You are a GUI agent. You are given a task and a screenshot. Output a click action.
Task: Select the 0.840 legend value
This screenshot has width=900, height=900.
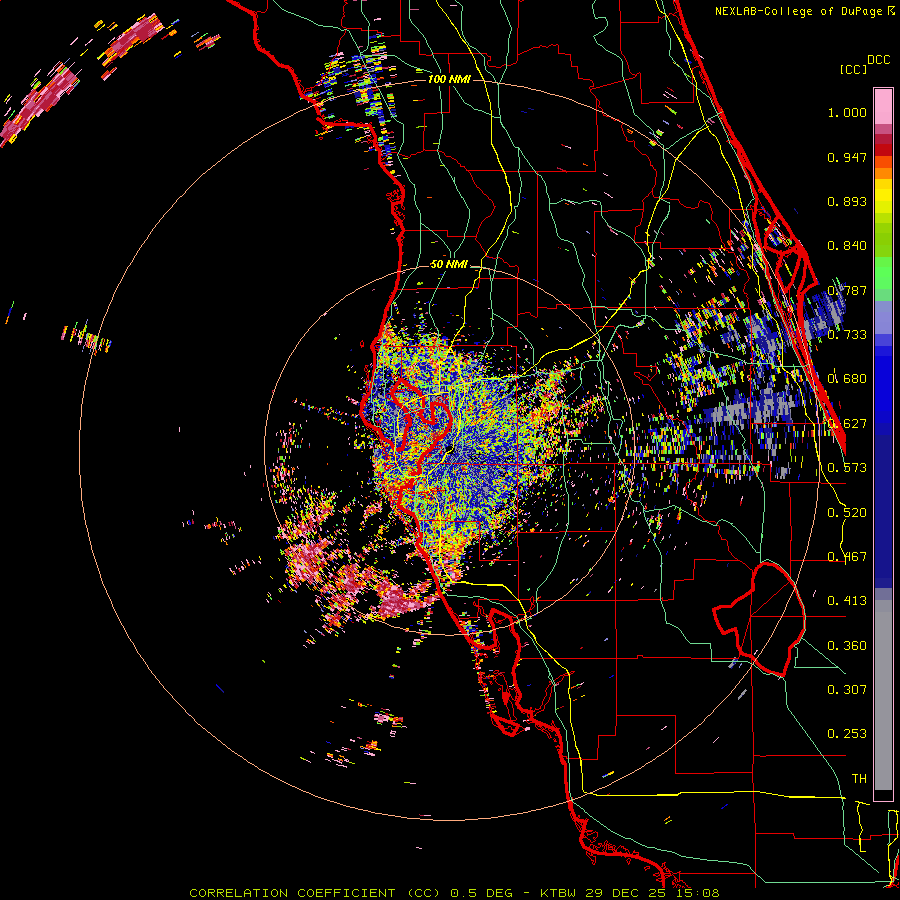[847, 246]
